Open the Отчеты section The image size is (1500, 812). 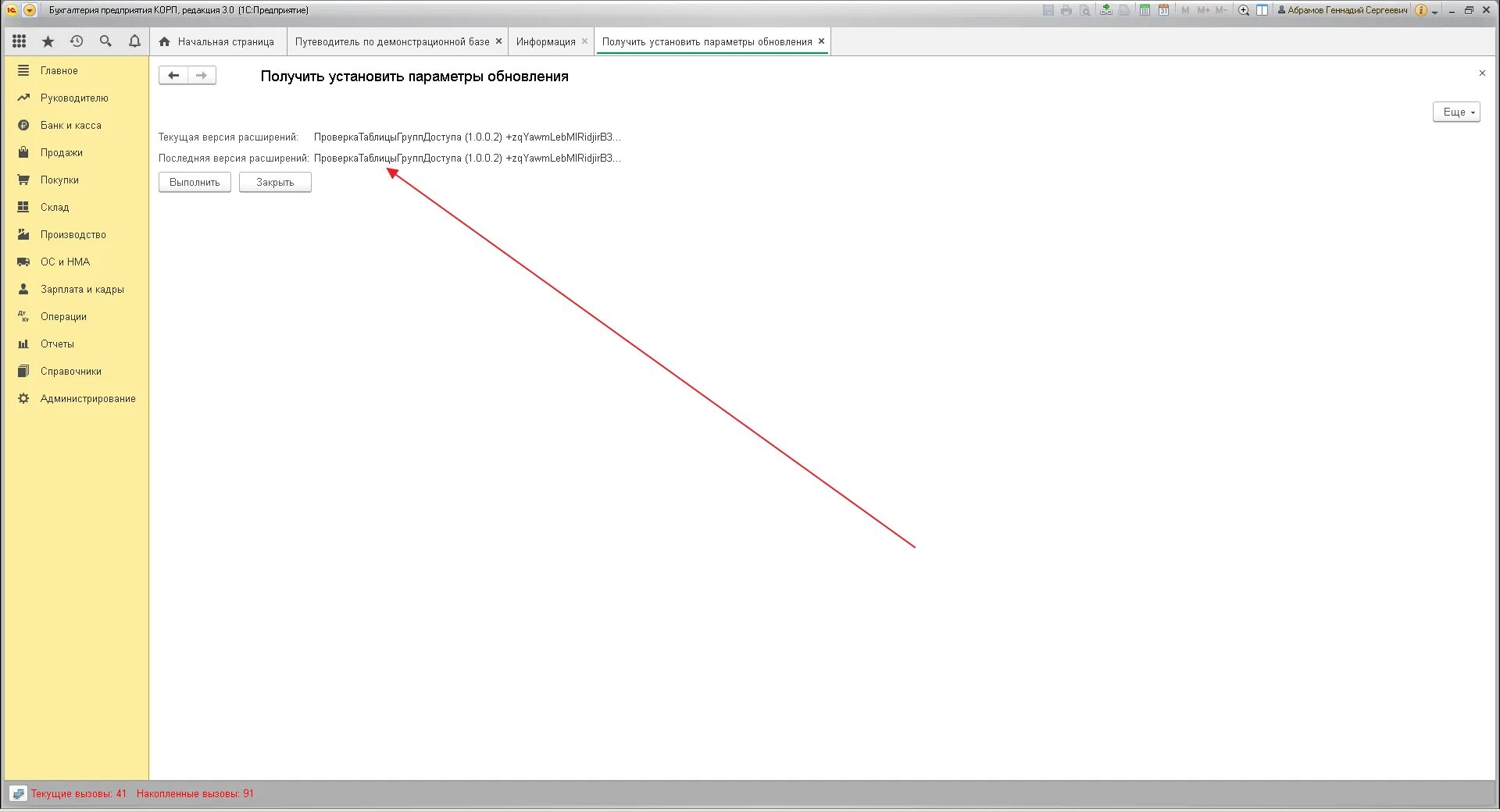tap(76, 344)
